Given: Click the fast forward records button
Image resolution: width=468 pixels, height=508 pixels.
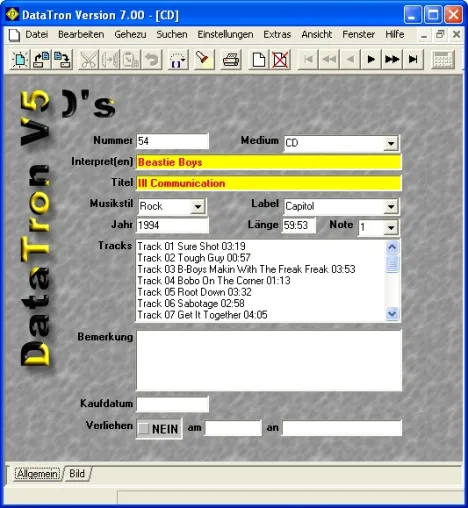Looking at the screenshot, I should point(392,60).
